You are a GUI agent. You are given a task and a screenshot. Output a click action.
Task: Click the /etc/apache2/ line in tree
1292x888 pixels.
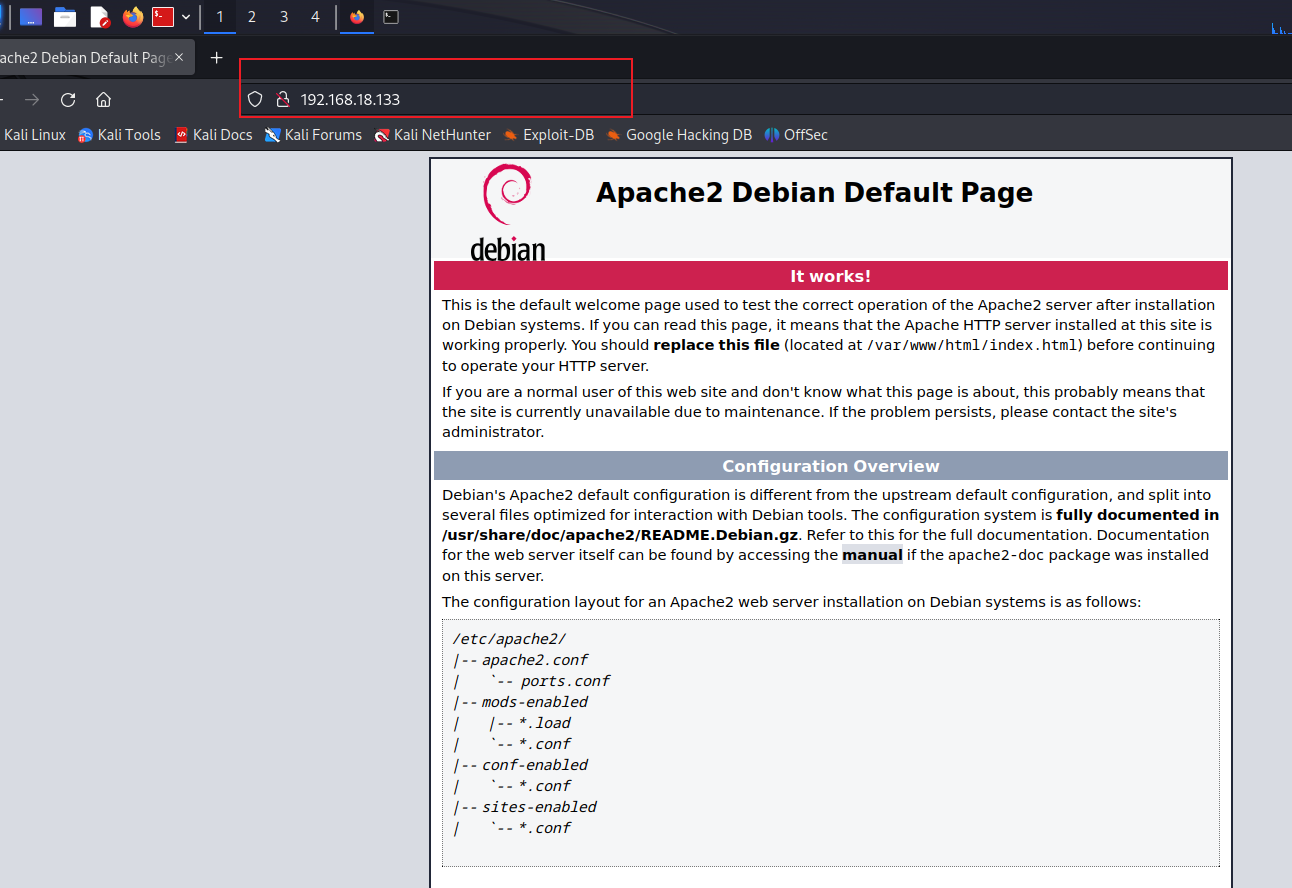tap(509, 639)
